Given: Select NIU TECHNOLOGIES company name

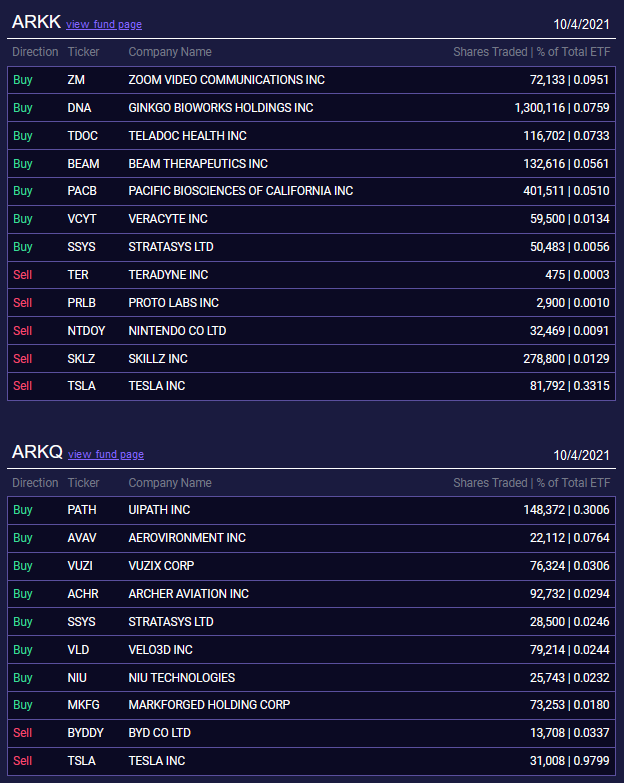Looking at the screenshot, I should click(182, 677).
